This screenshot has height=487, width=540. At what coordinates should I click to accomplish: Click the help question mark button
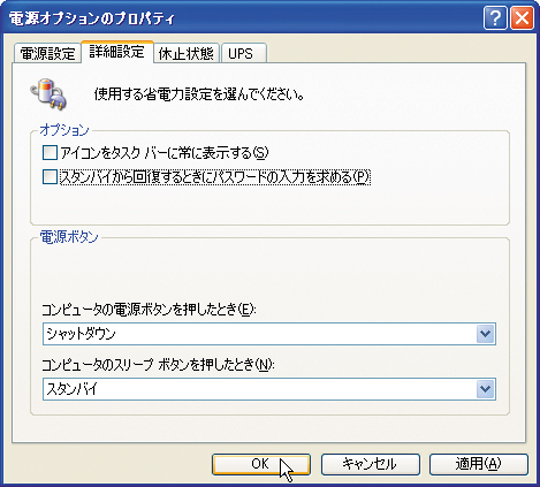[x=495, y=18]
